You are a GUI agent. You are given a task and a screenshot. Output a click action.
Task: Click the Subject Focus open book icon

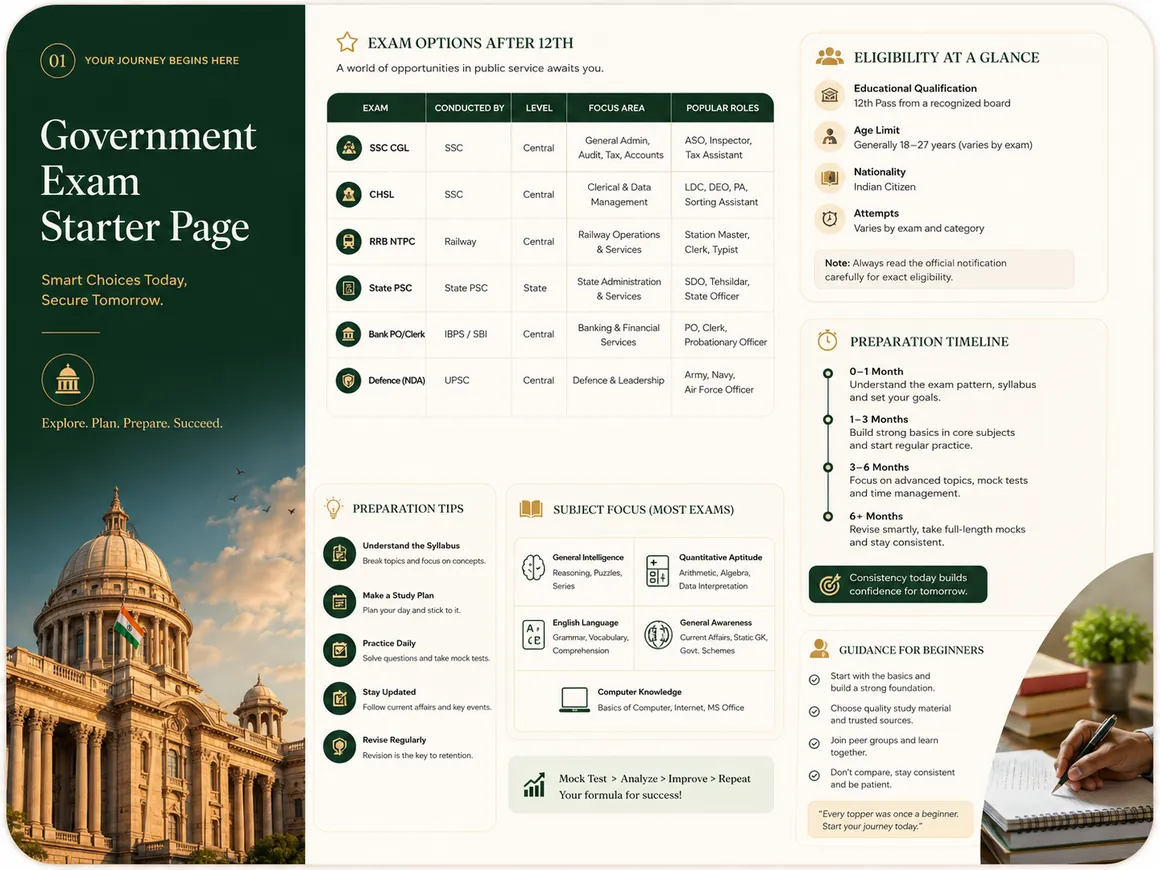coord(531,509)
